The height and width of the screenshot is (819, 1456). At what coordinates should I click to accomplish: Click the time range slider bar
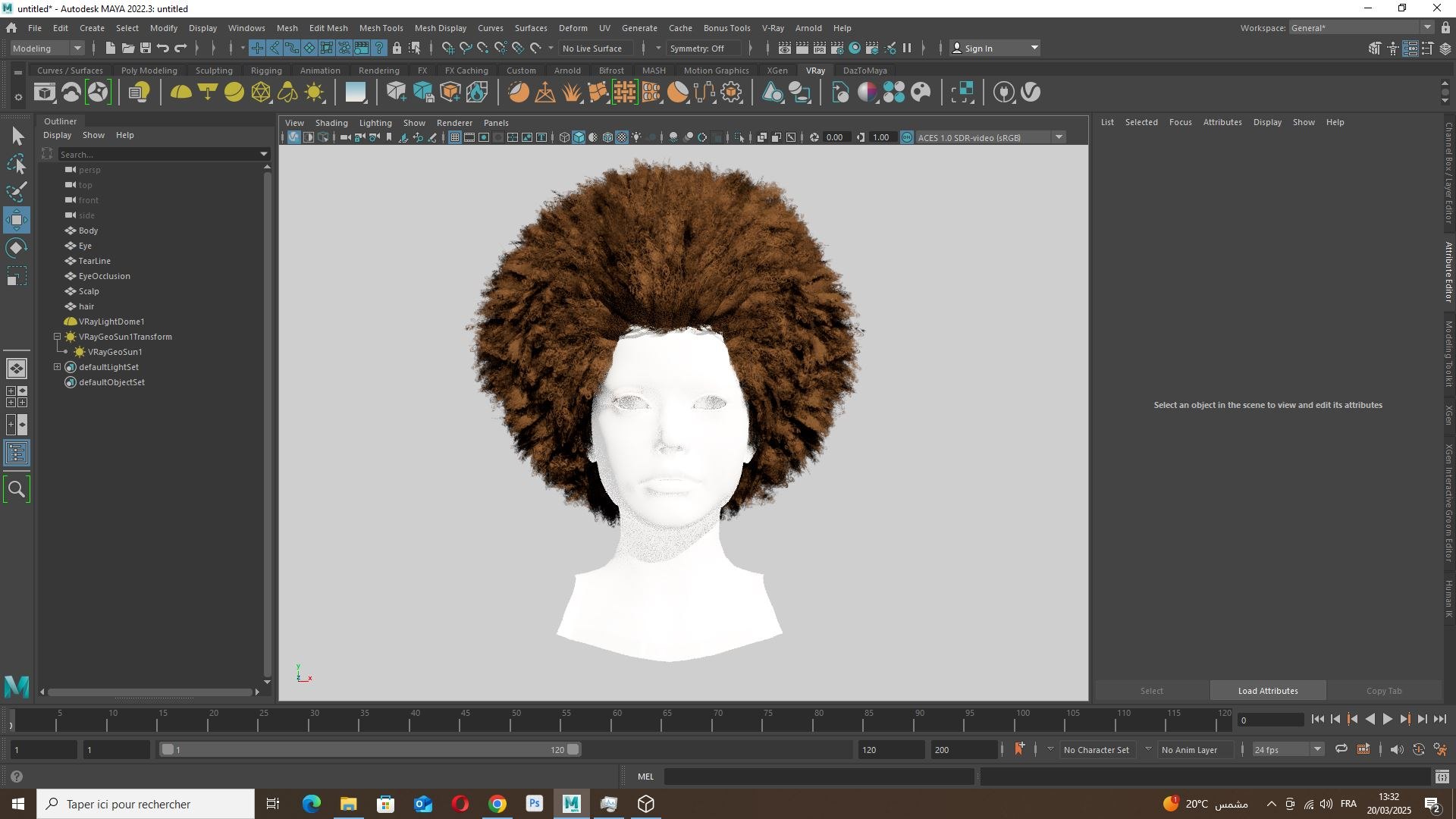tap(370, 749)
